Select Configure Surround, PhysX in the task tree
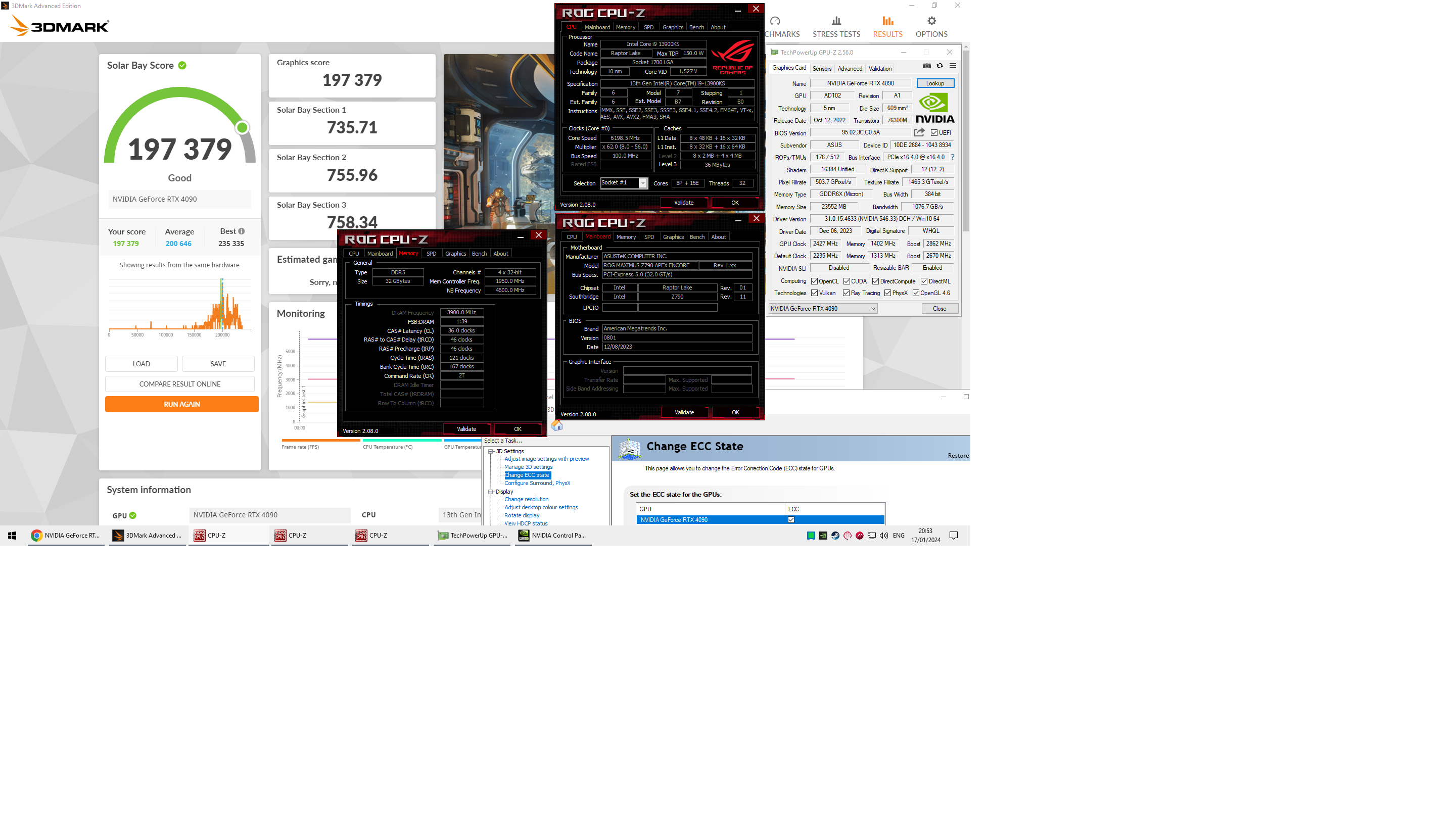 click(537, 483)
